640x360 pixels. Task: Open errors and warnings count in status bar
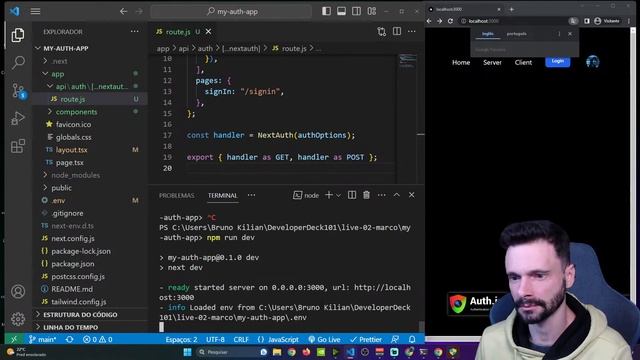tap(97, 339)
